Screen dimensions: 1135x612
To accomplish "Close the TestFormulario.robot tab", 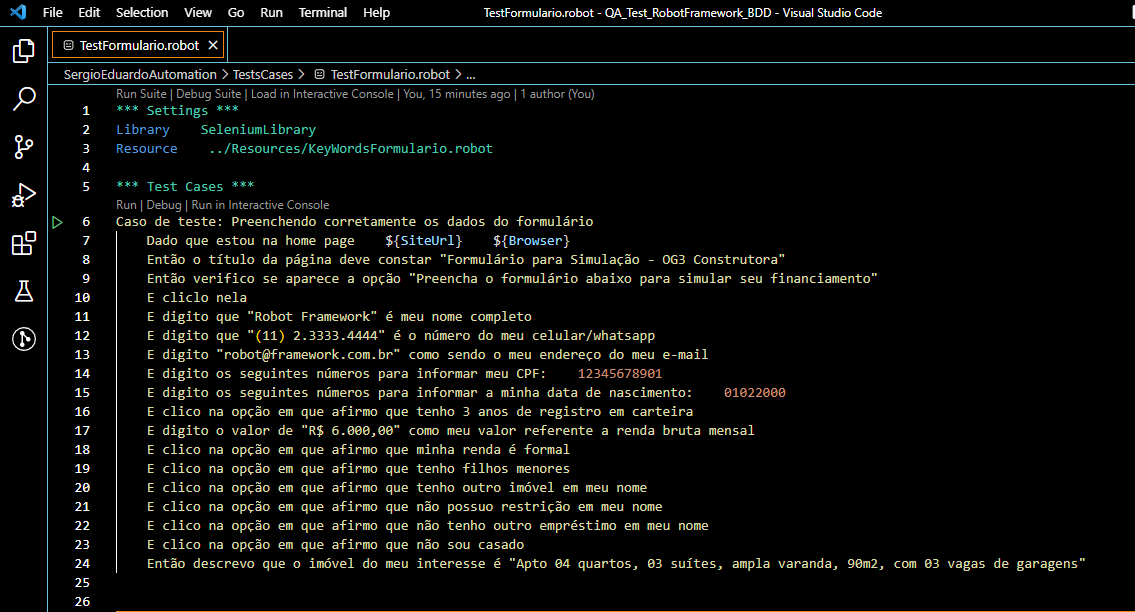I will pyautogui.click(x=213, y=45).
